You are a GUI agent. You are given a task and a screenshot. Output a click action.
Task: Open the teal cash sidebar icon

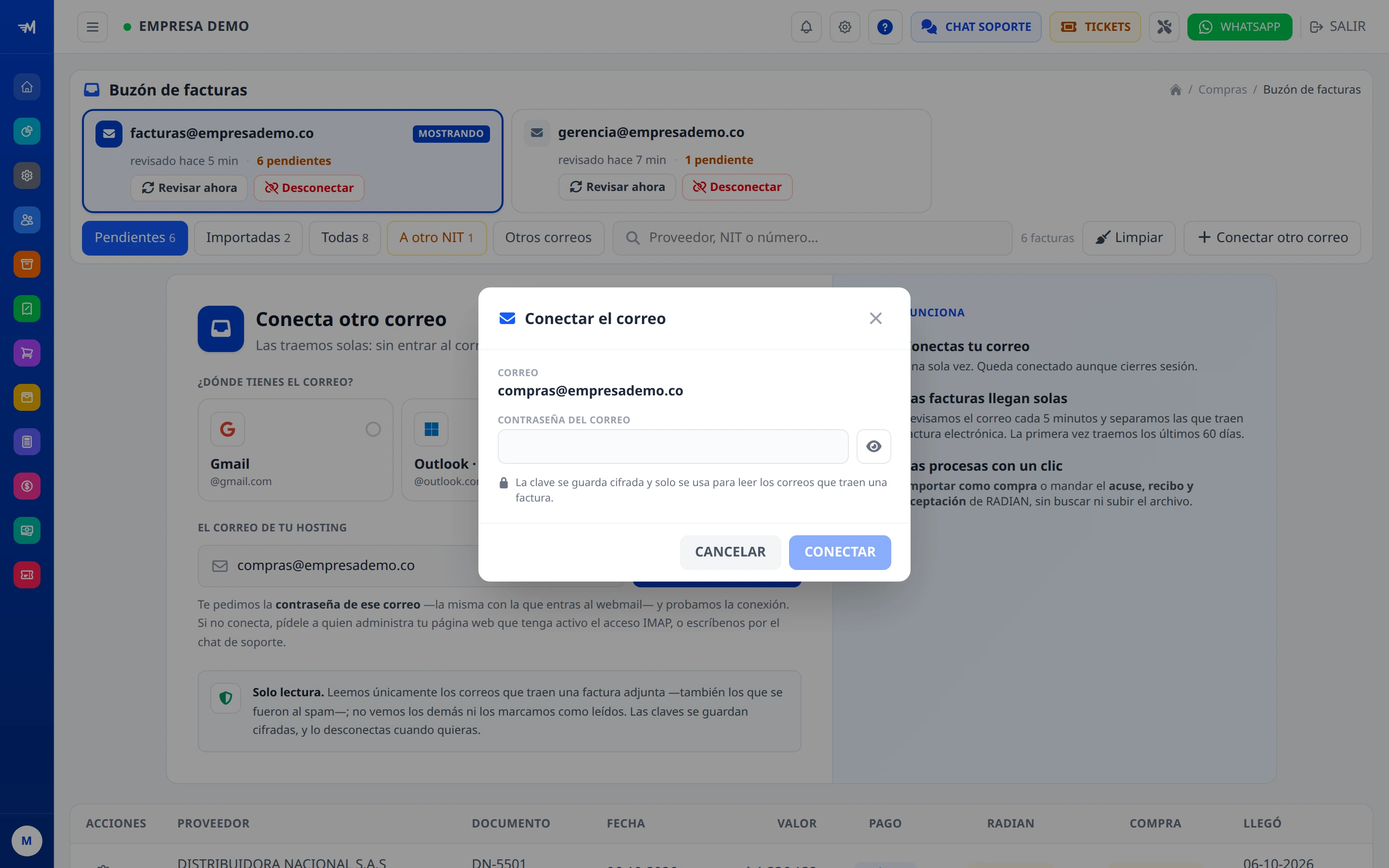coord(27,530)
